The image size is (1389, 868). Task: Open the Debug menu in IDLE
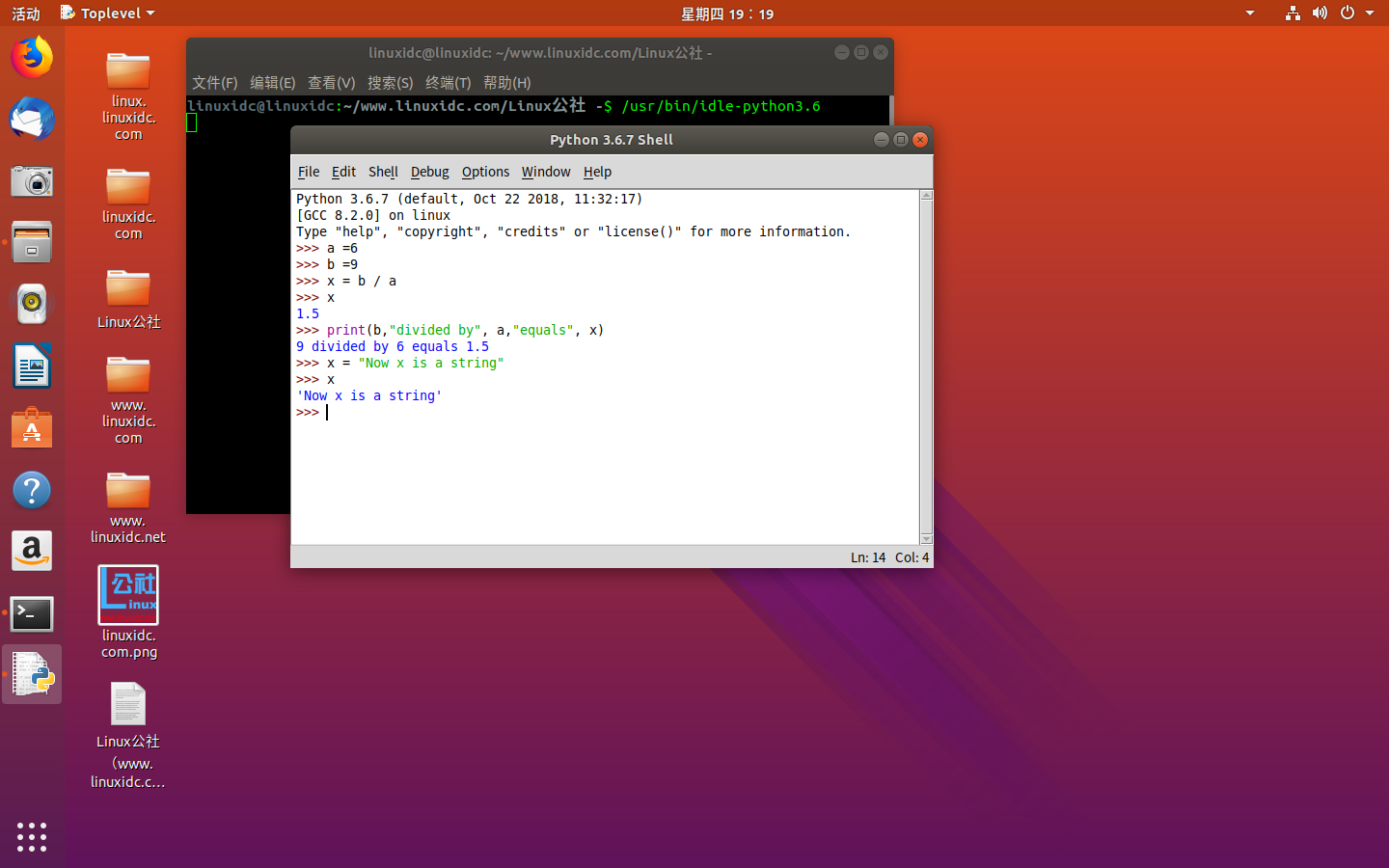(x=429, y=172)
